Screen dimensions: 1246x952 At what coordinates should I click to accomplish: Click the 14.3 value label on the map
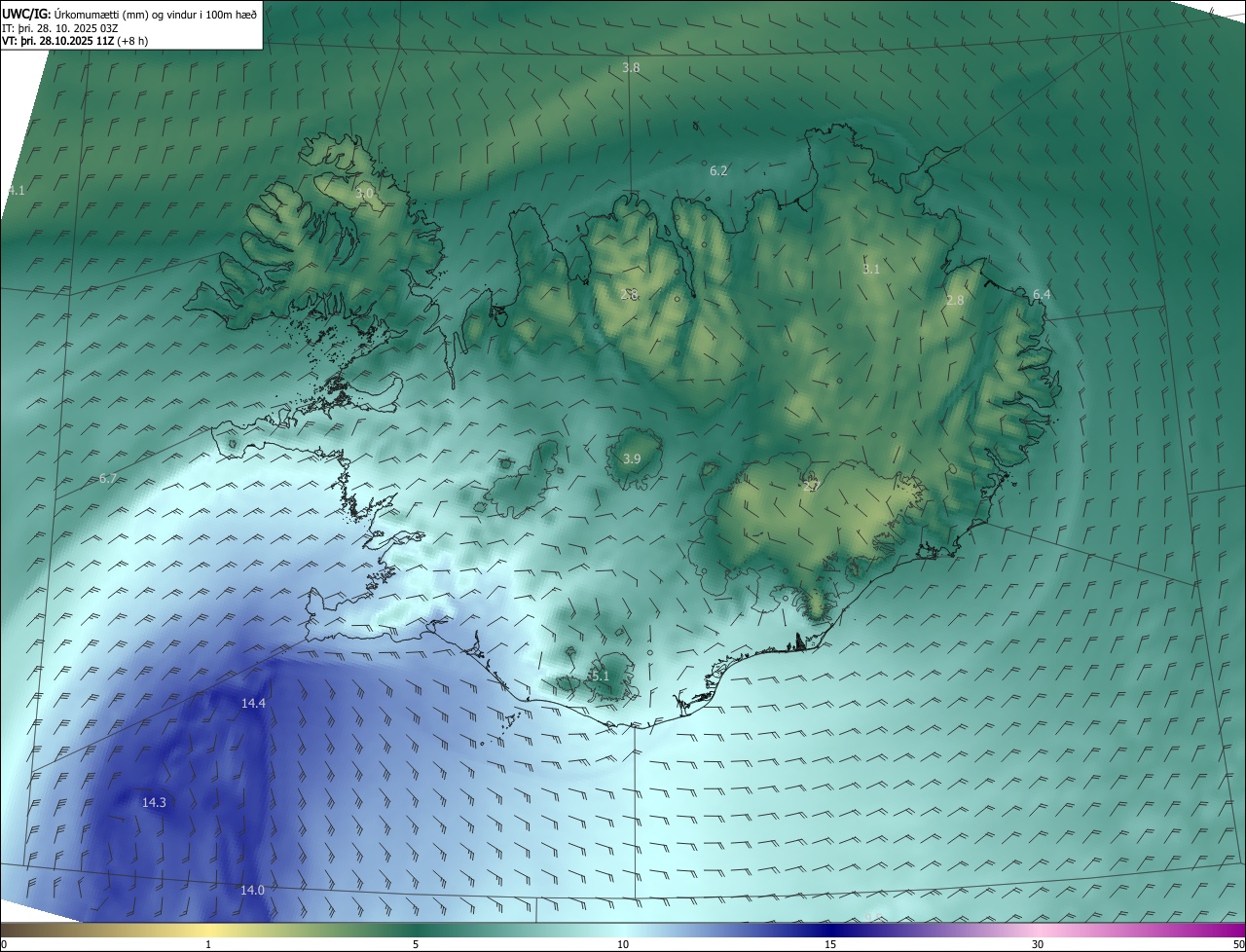pyautogui.click(x=154, y=803)
